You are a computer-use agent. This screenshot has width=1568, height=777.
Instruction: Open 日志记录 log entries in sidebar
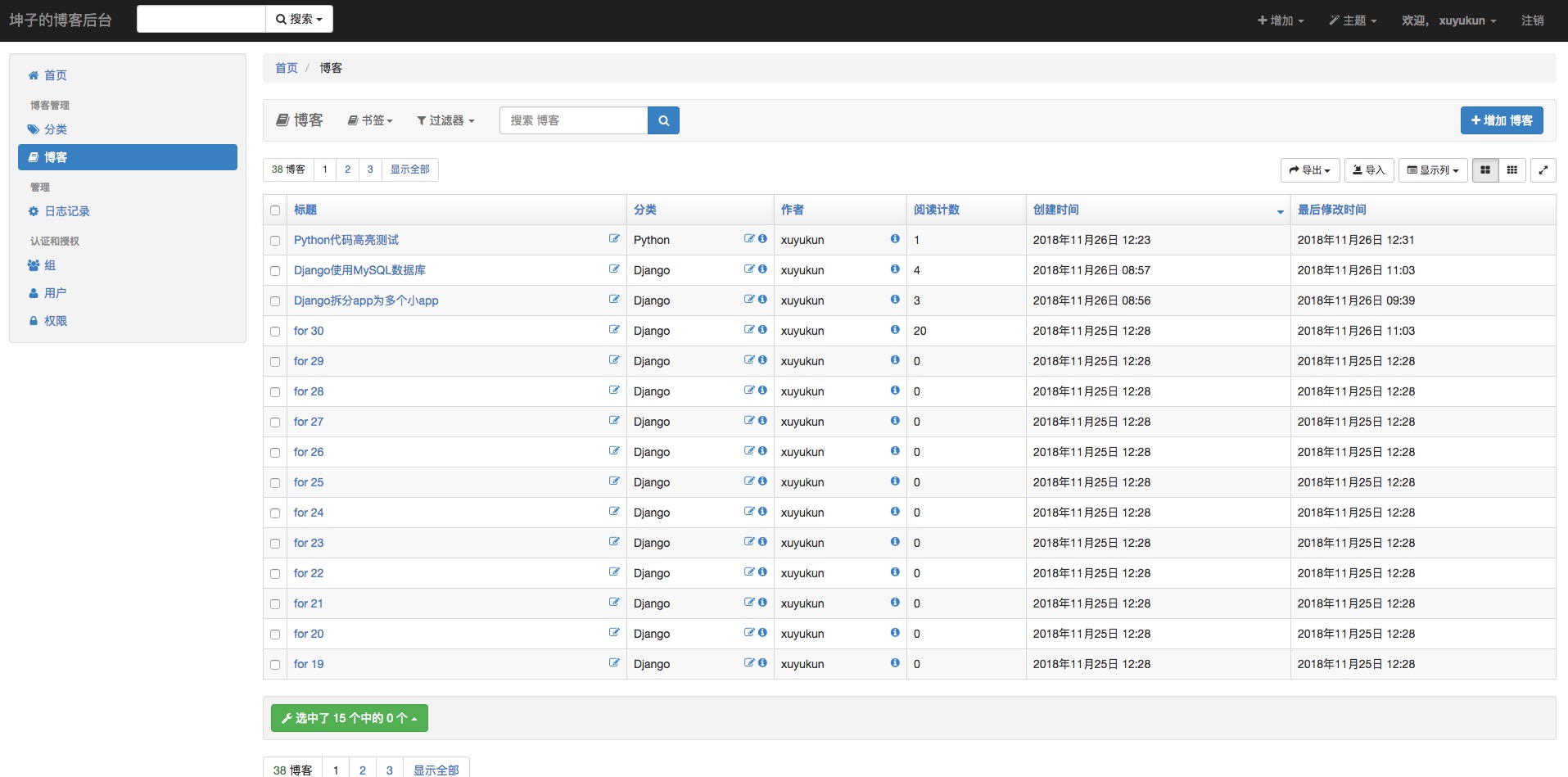[128, 211]
